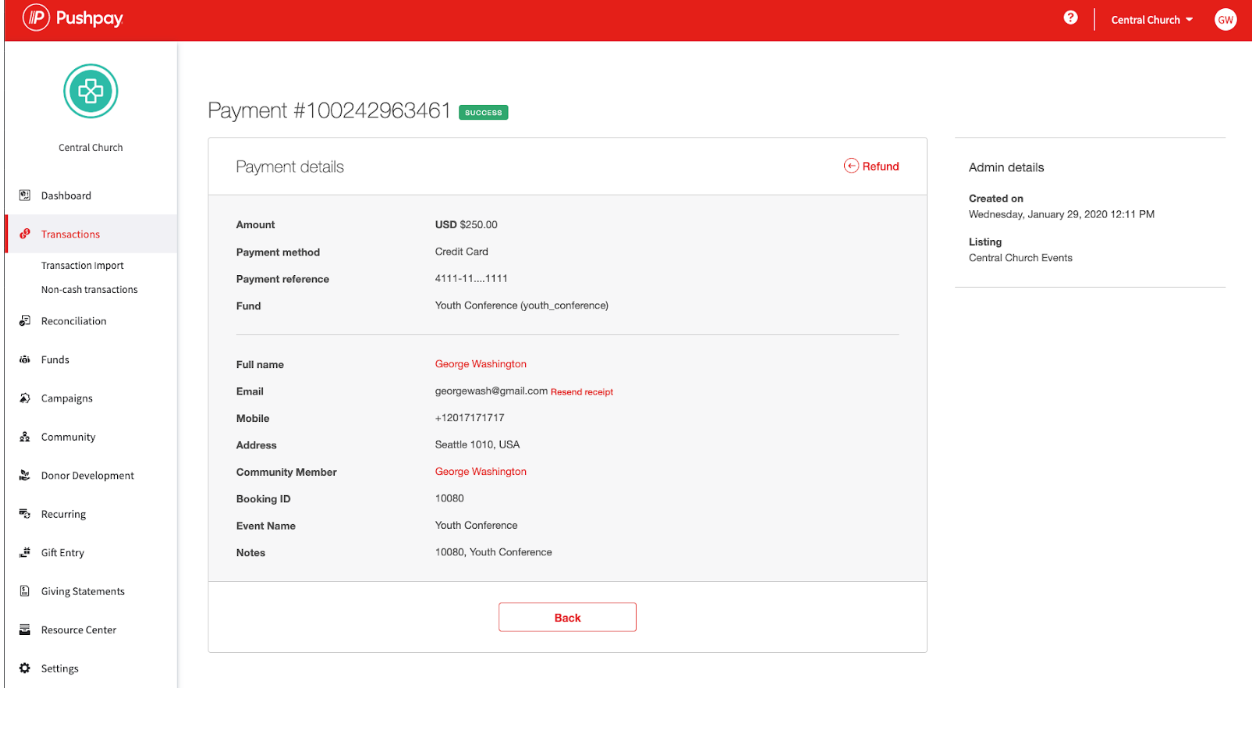Open George Washington's community member profile
Viewport: 1258px width, 732px height.
click(x=480, y=471)
